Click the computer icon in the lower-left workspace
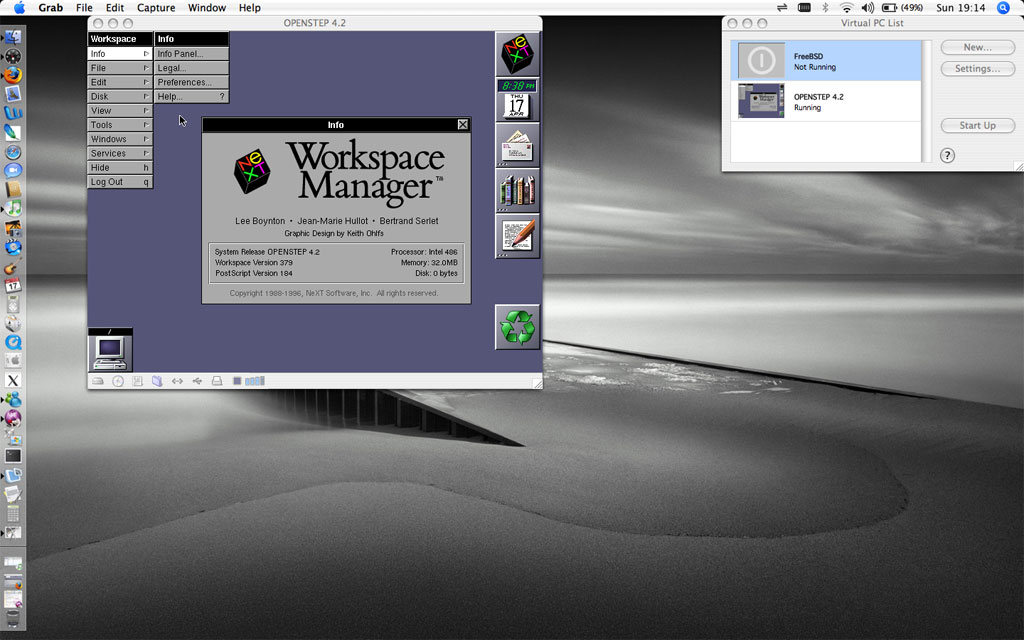Screen dimensions: 1024x640 [x=110, y=350]
